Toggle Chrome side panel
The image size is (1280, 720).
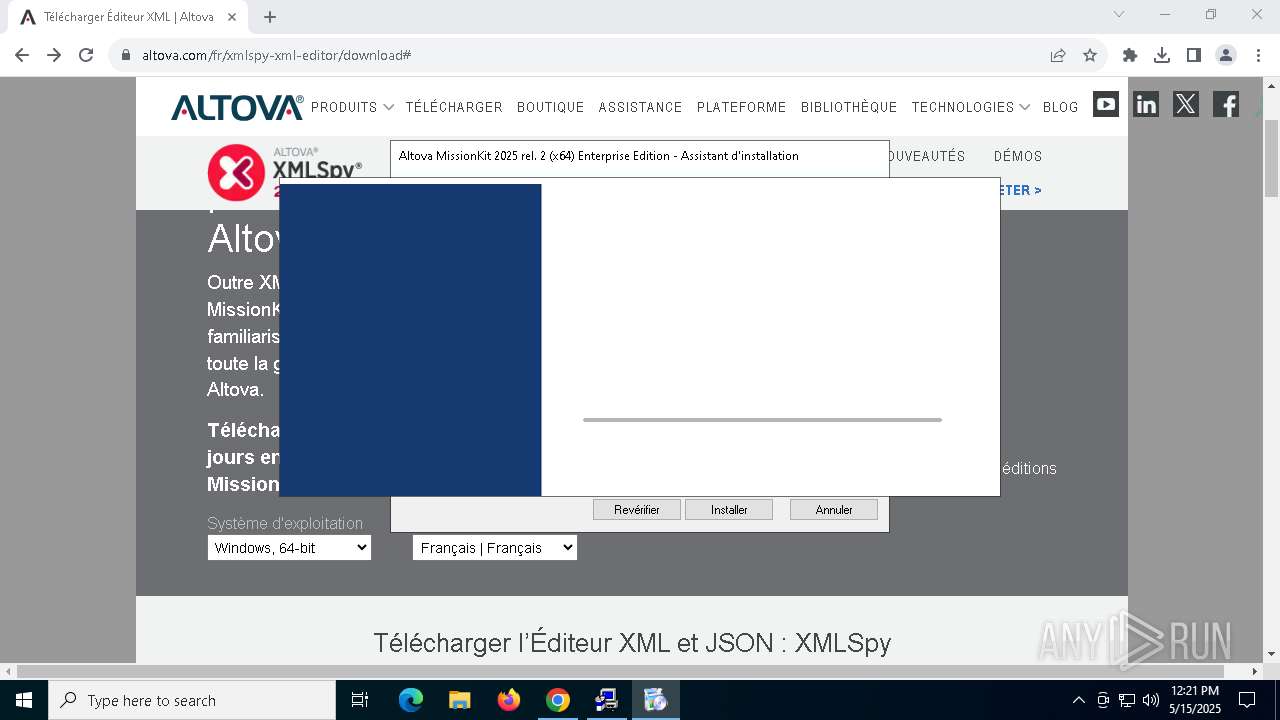click(x=1194, y=55)
